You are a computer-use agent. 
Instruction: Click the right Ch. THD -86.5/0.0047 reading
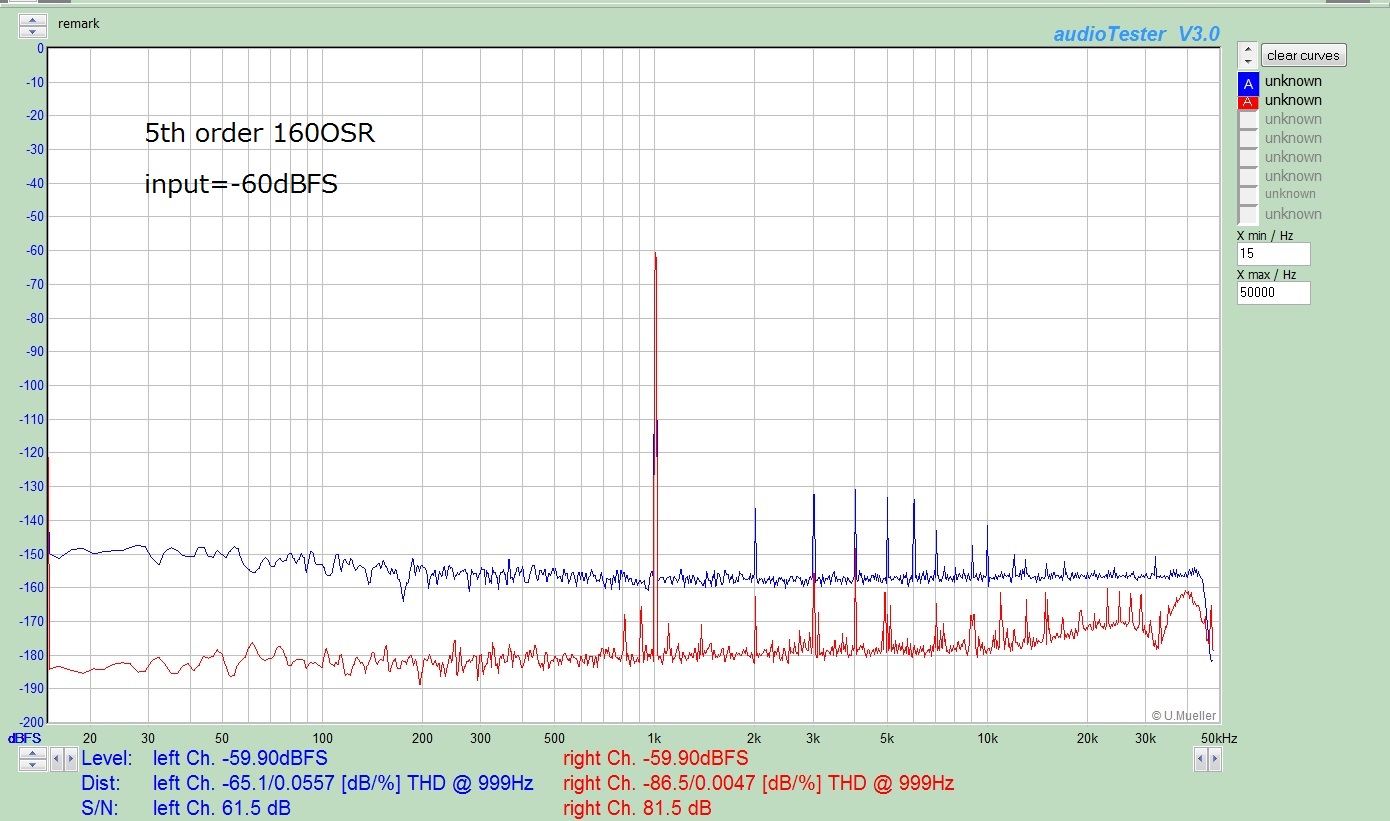(x=759, y=783)
